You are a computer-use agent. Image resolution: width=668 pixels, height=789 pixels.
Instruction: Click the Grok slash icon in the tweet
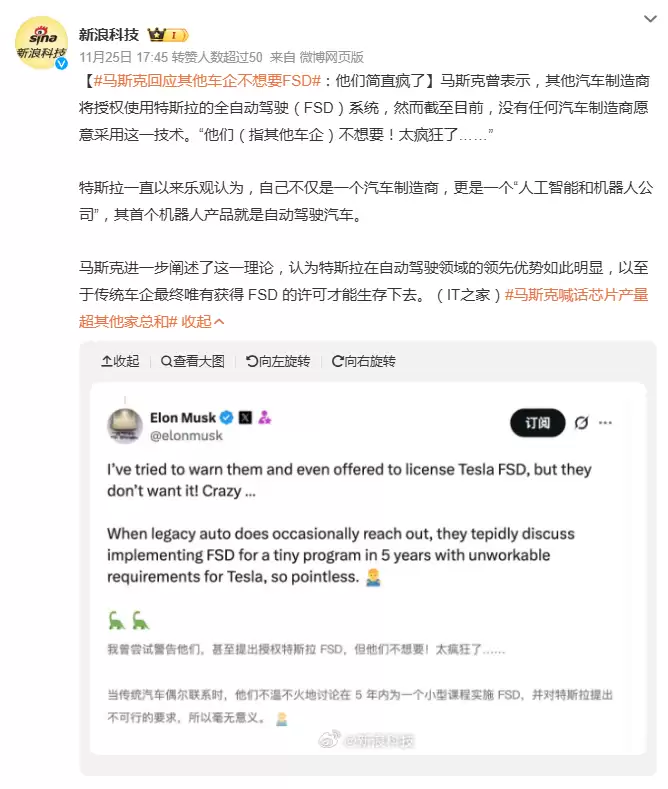(x=581, y=423)
